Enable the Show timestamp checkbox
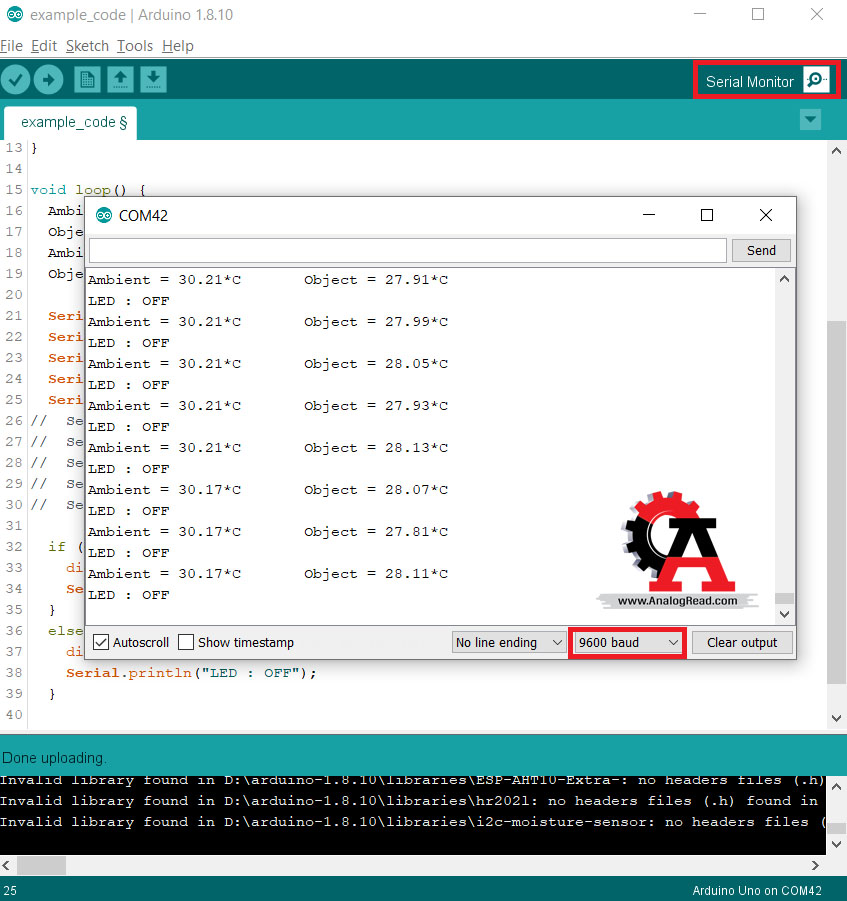This screenshot has width=847, height=901. point(186,642)
